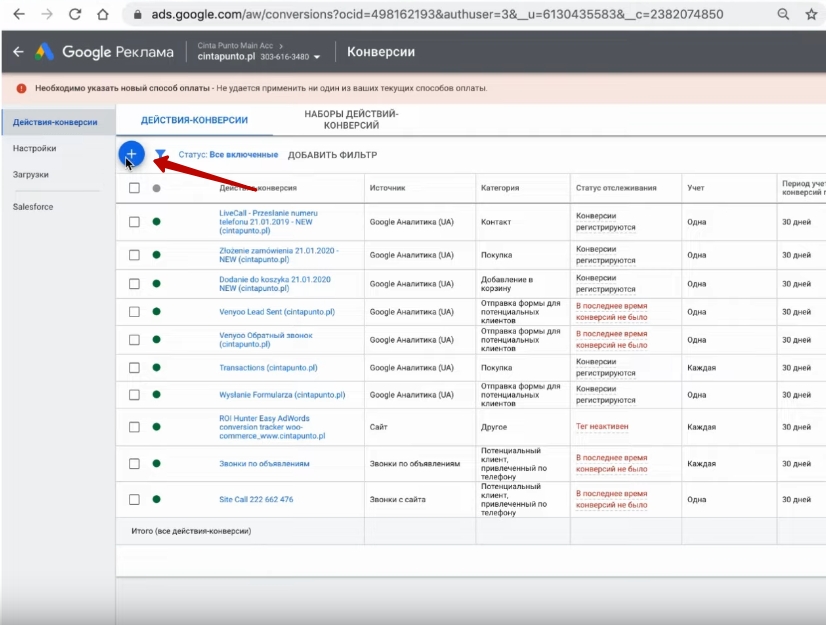Click Контакт category in LiveCall row
This screenshot has height=625, width=826.
point(496,222)
